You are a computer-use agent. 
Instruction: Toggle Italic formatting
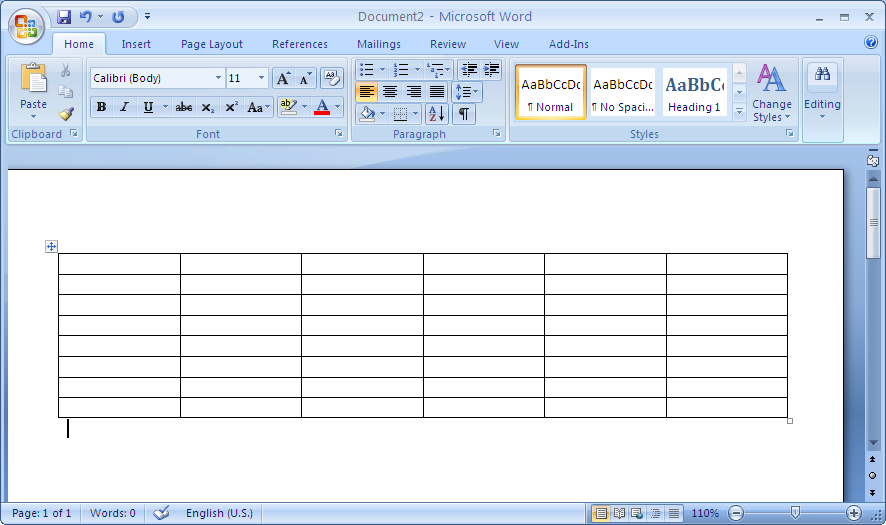point(125,107)
